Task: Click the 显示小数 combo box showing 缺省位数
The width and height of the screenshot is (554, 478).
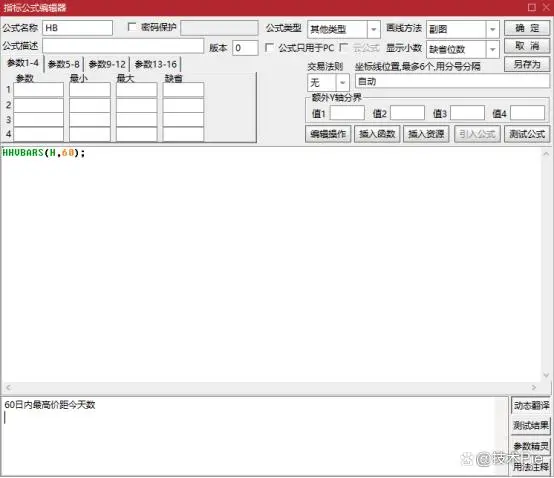Action: point(463,49)
